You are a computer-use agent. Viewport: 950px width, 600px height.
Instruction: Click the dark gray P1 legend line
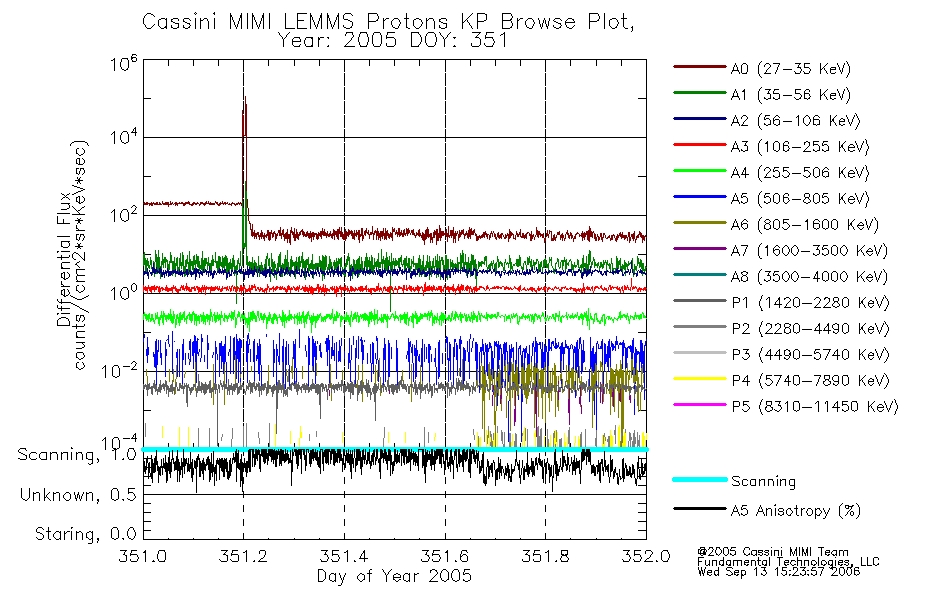click(x=700, y=301)
